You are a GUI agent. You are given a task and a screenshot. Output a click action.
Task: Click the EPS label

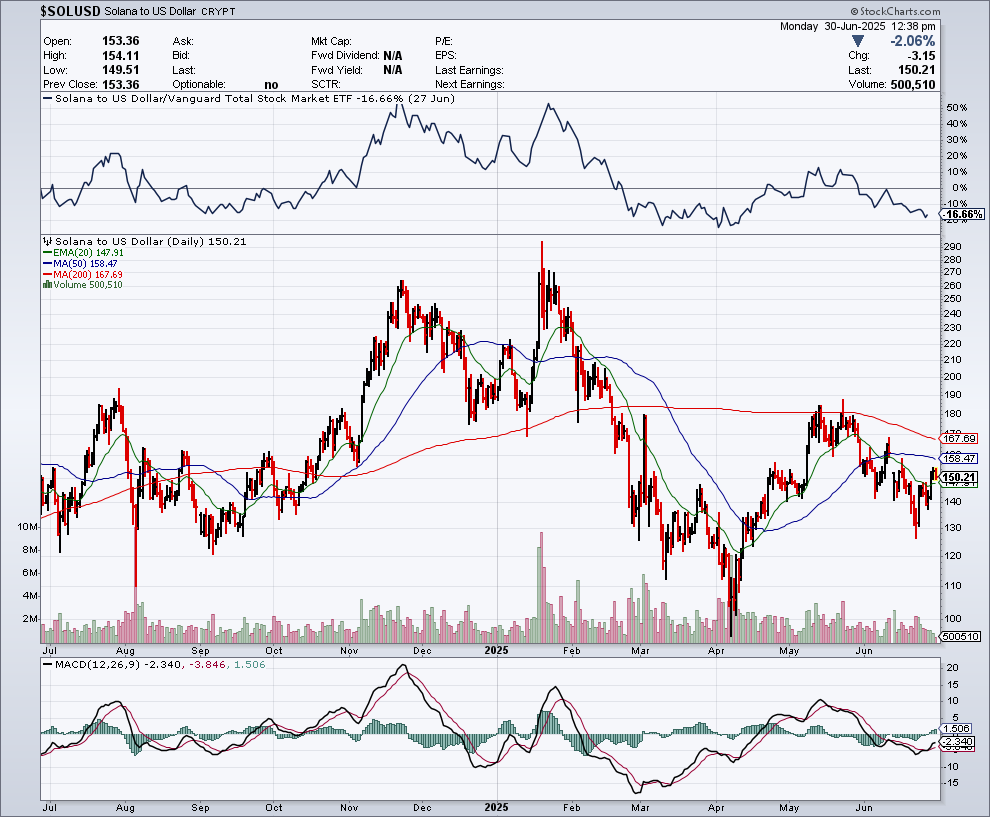(446, 56)
